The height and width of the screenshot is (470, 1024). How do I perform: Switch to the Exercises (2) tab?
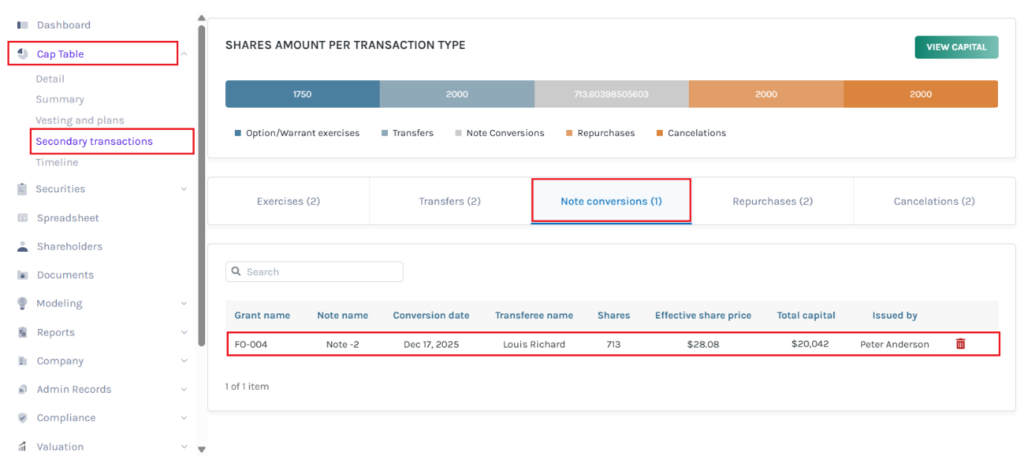point(288,201)
